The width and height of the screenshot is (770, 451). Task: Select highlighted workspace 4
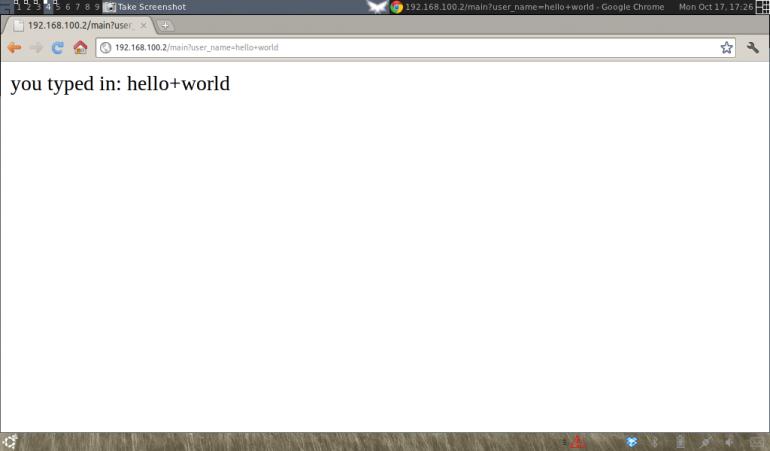click(x=48, y=7)
